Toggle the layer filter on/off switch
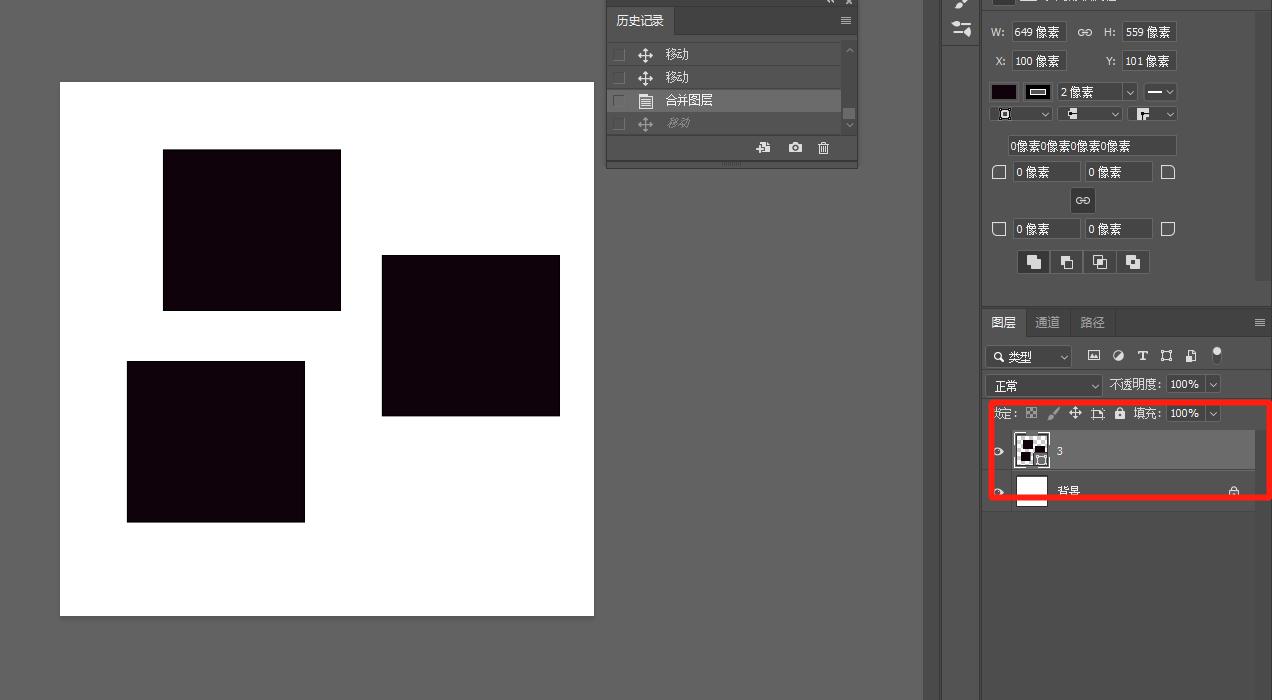 coord(1217,354)
